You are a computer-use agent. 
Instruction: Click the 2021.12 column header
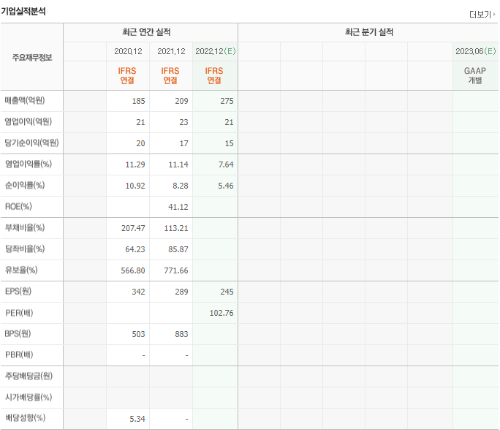pyautogui.click(x=171, y=51)
